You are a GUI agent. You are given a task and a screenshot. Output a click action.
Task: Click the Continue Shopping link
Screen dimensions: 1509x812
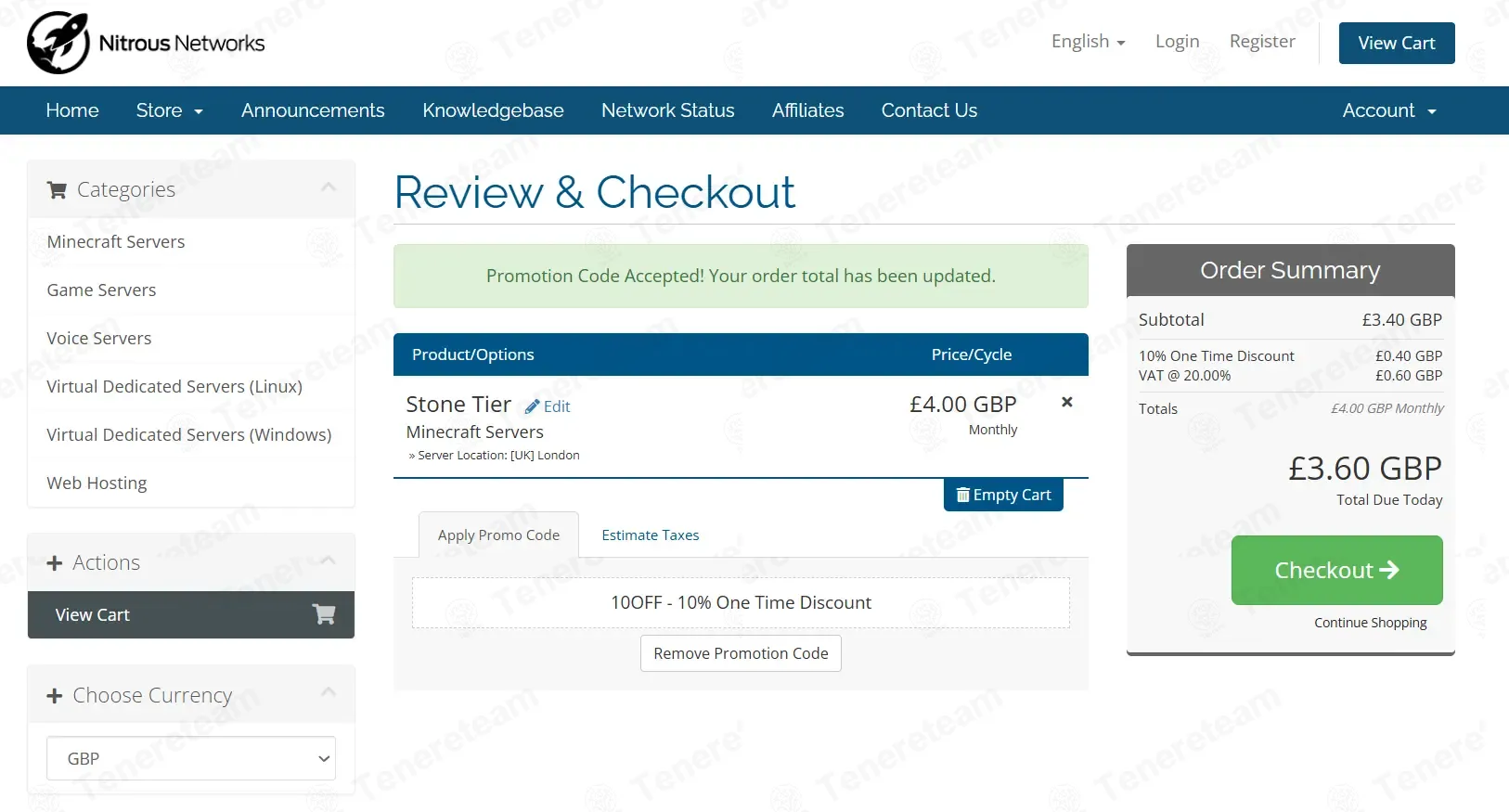click(x=1371, y=623)
